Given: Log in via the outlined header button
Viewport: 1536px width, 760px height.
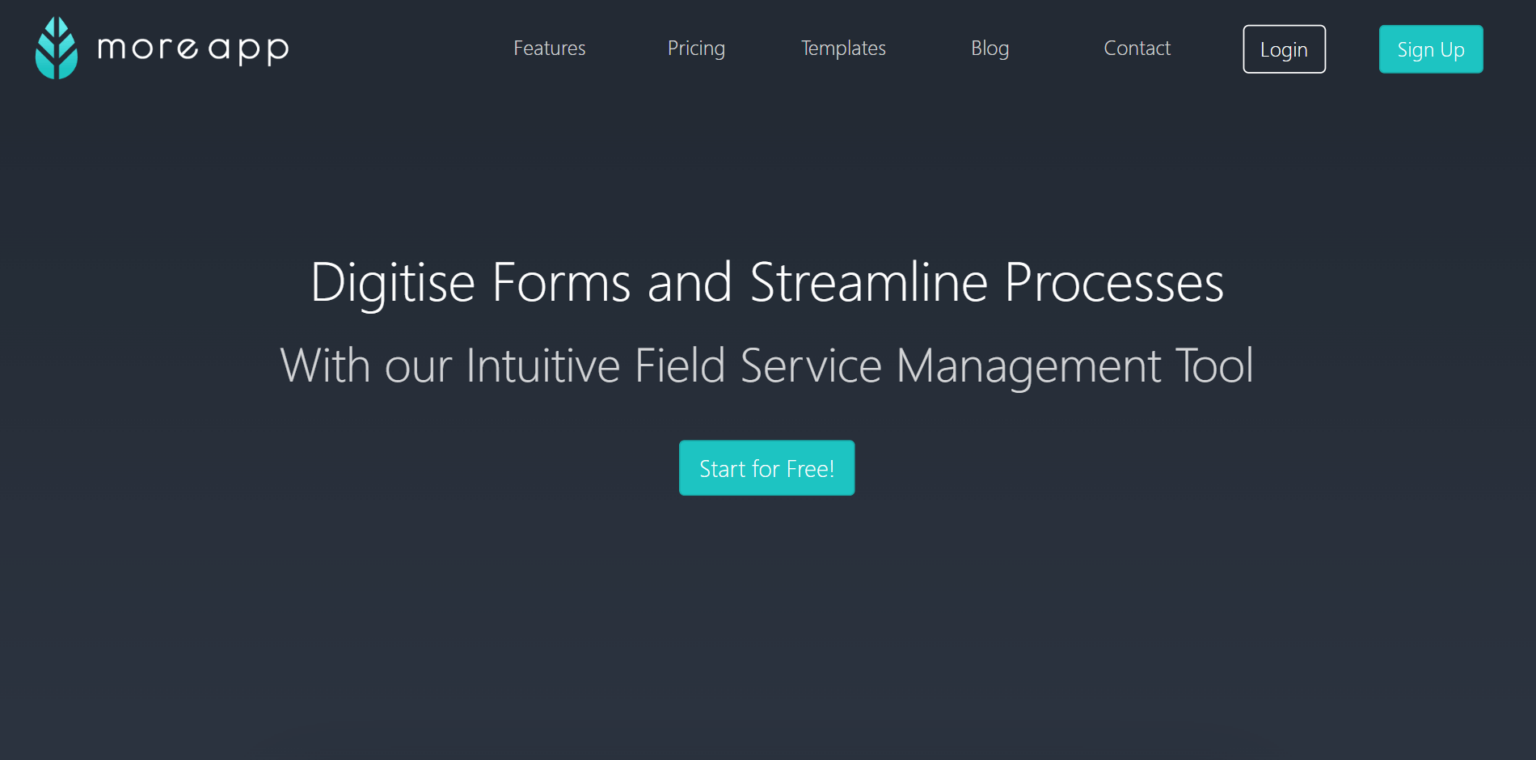Looking at the screenshot, I should [x=1284, y=48].
